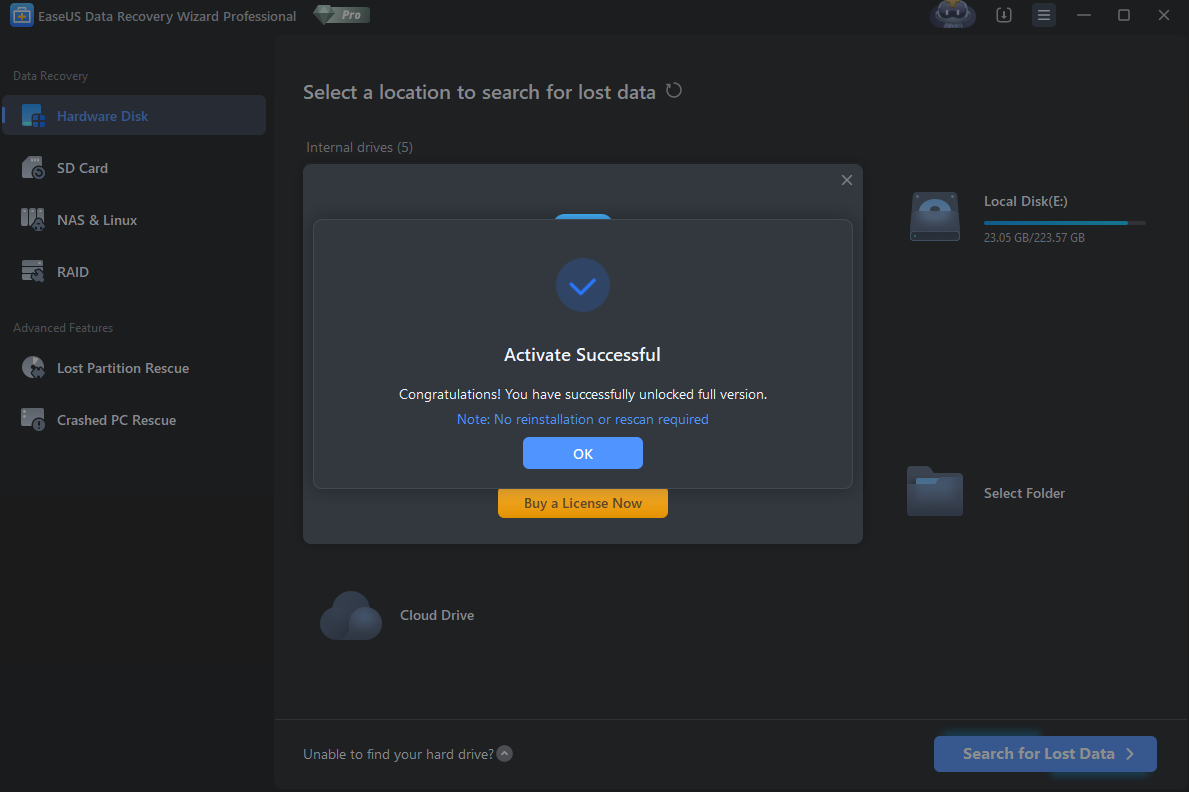Click the Lost Partition Rescue icon
Screen dimensions: 1189x792
[33, 367]
